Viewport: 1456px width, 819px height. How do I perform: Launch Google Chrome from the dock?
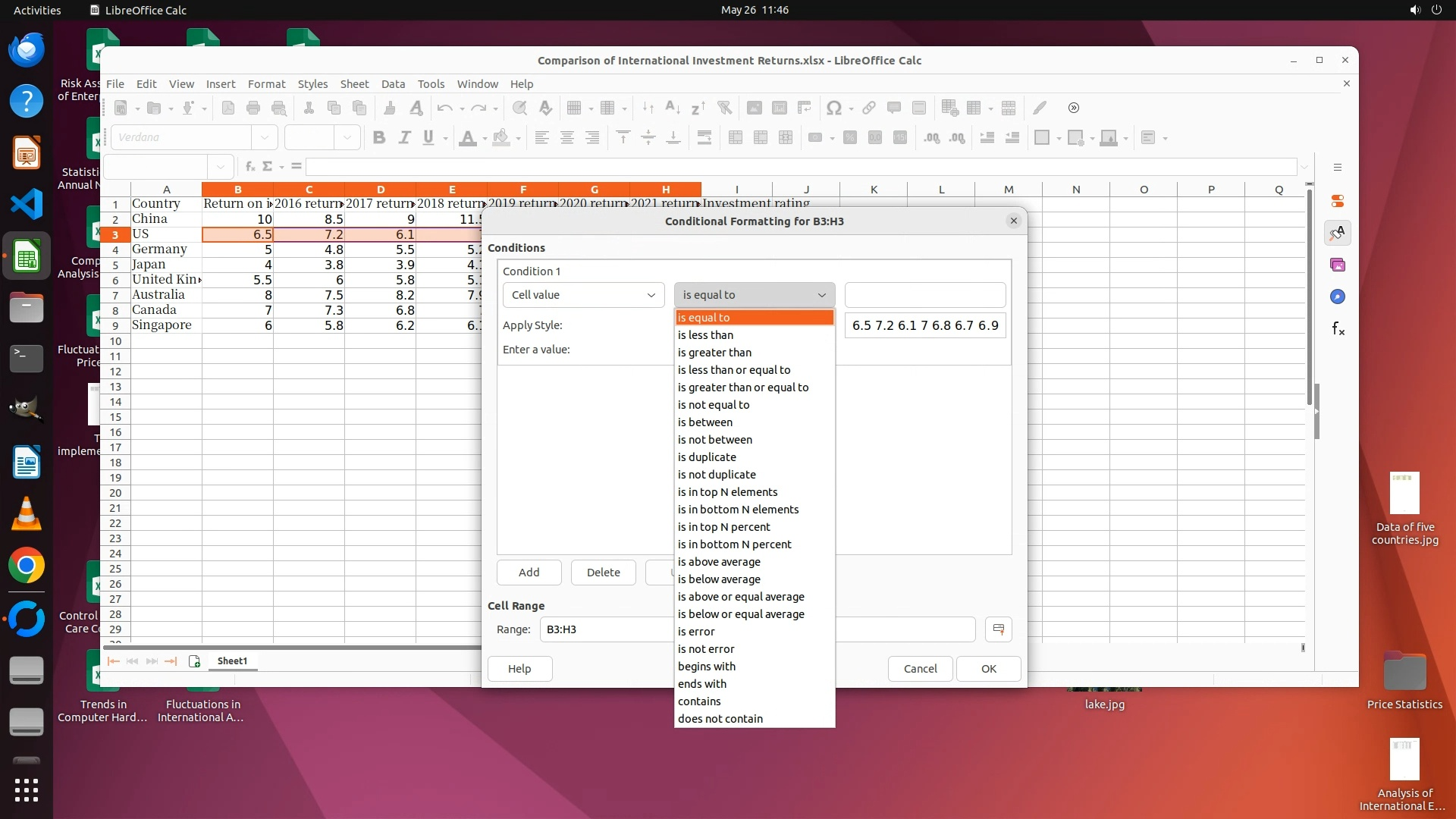27,566
